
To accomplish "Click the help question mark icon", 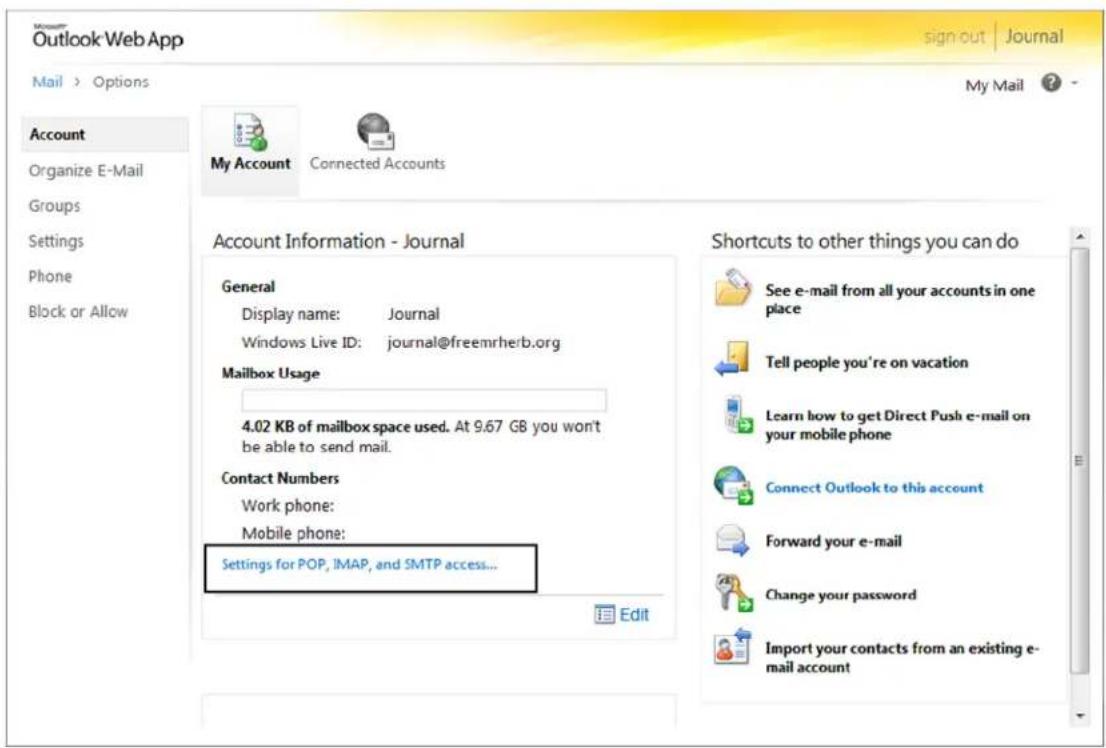I will click(x=1051, y=83).
